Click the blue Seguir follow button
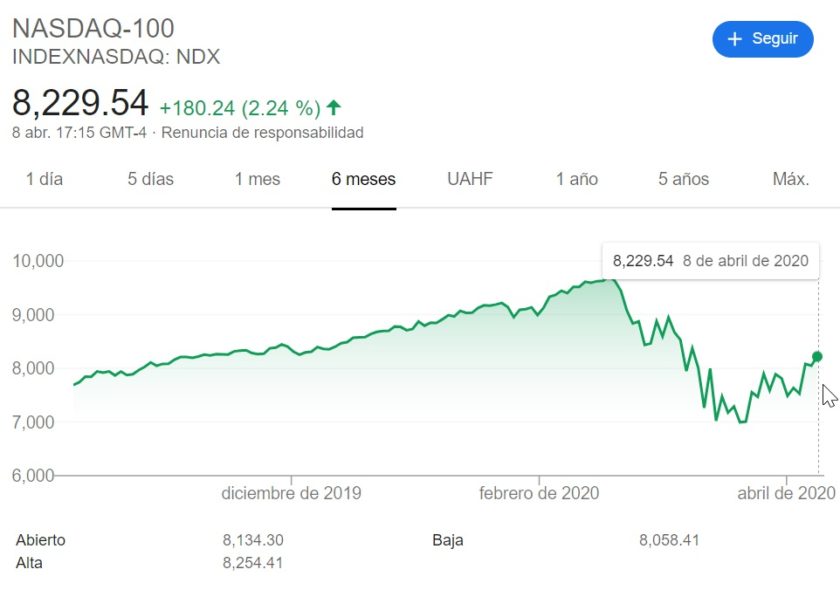840x590 pixels. coord(762,39)
